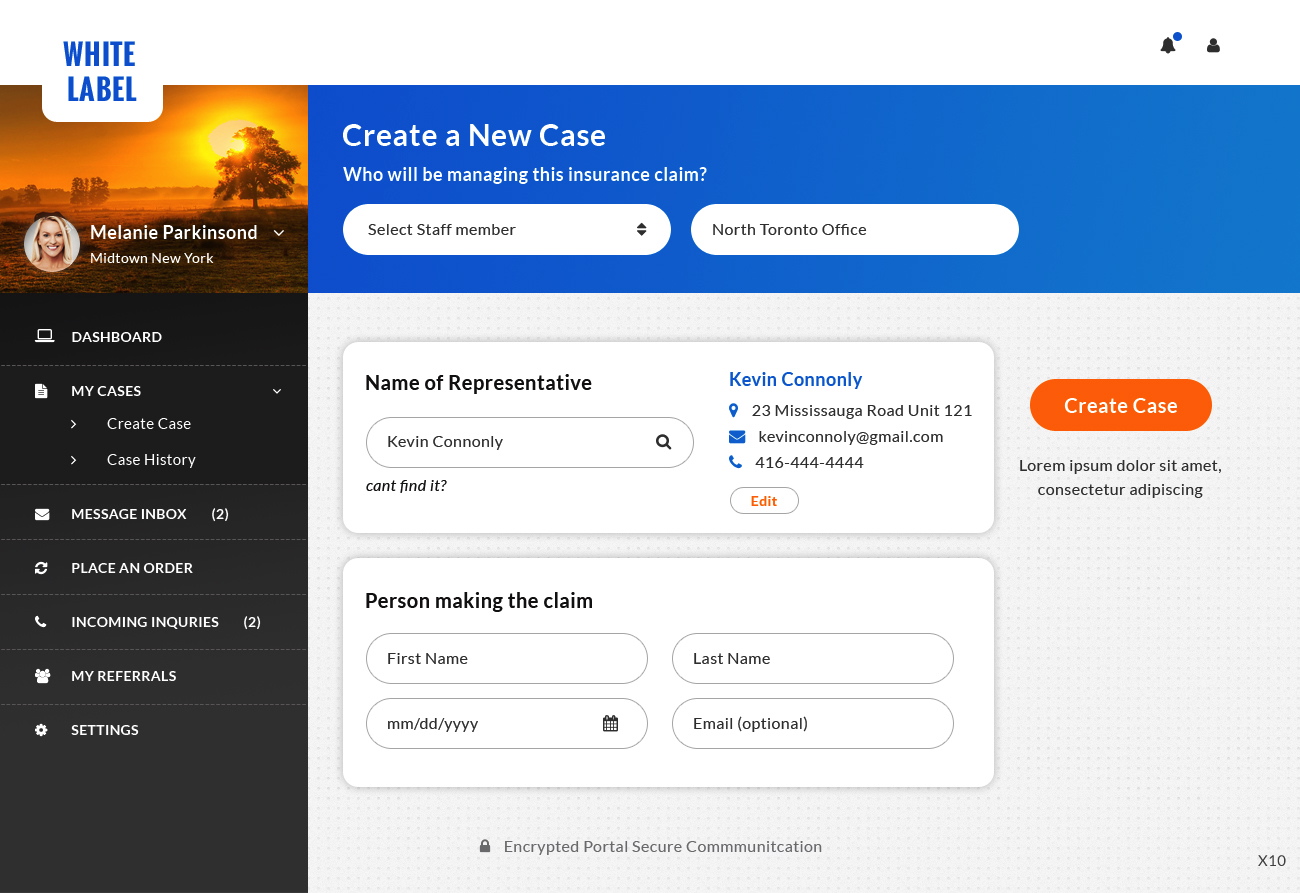This screenshot has height=893, width=1300.
Task: Click the Settings gear icon in sidebar
Action: (41, 730)
